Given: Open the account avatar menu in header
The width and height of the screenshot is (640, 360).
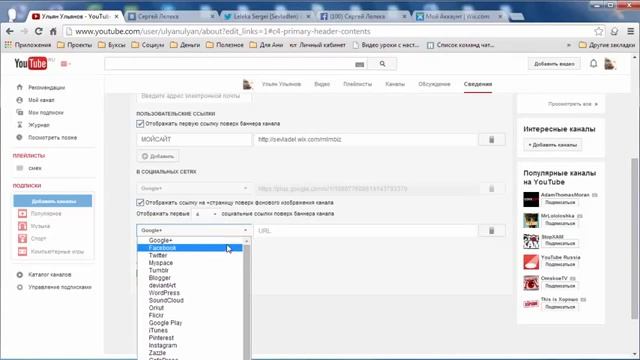Looking at the screenshot, I should click(x=610, y=64).
